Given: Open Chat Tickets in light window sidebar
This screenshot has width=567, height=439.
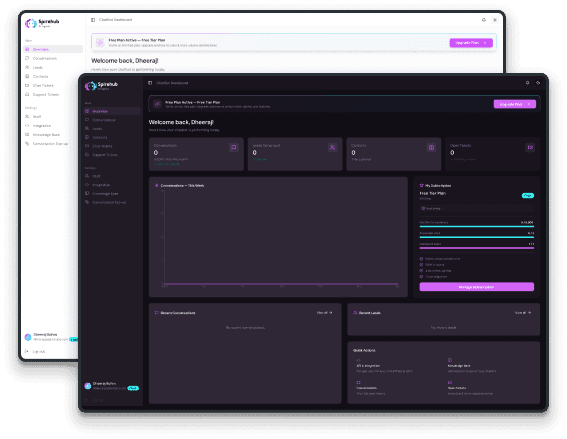Looking at the screenshot, I should (53, 85).
